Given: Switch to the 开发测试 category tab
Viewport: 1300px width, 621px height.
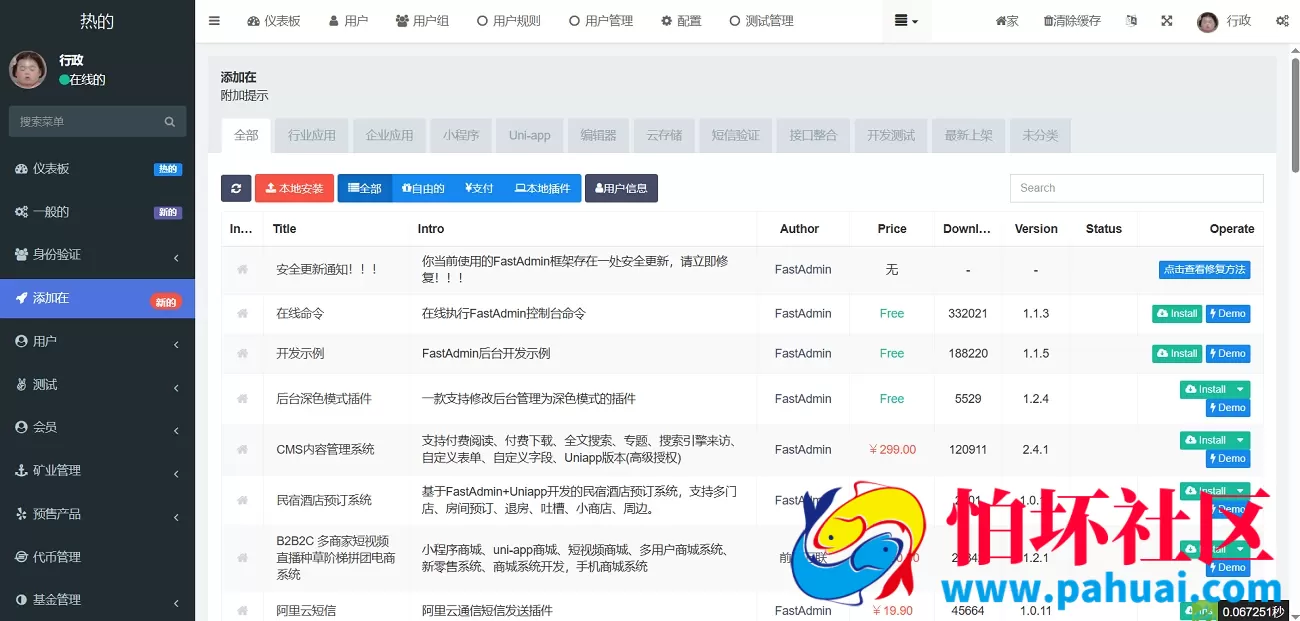Looking at the screenshot, I should click(x=891, y=135).
